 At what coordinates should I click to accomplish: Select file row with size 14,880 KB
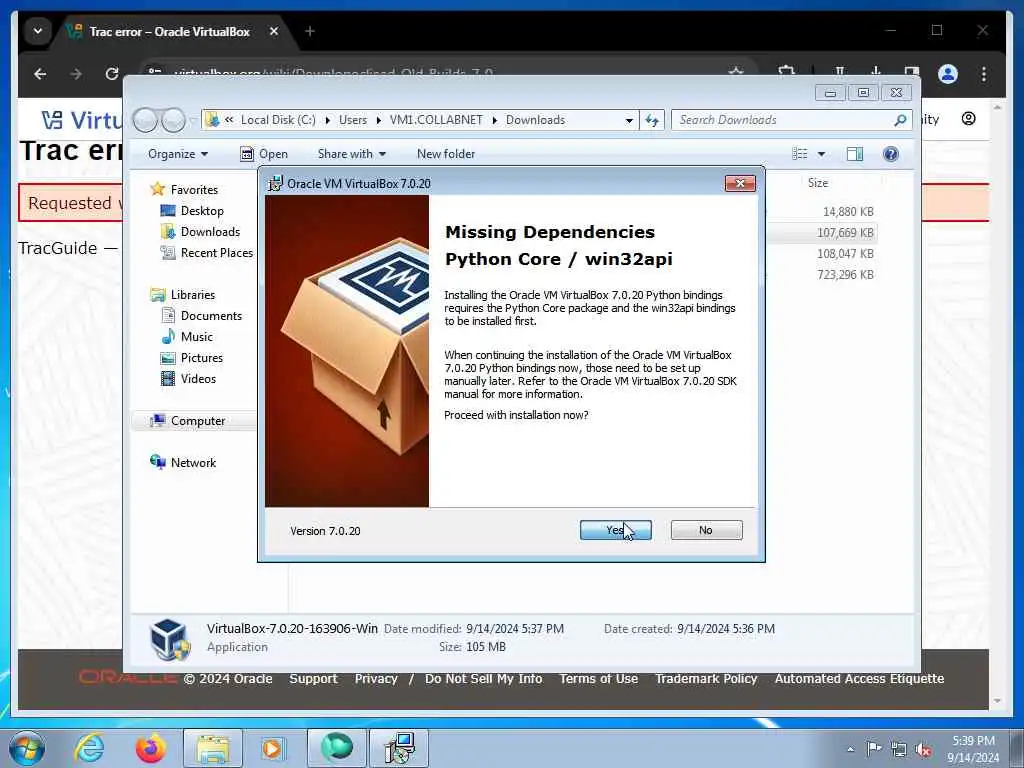tap(848, 212)
